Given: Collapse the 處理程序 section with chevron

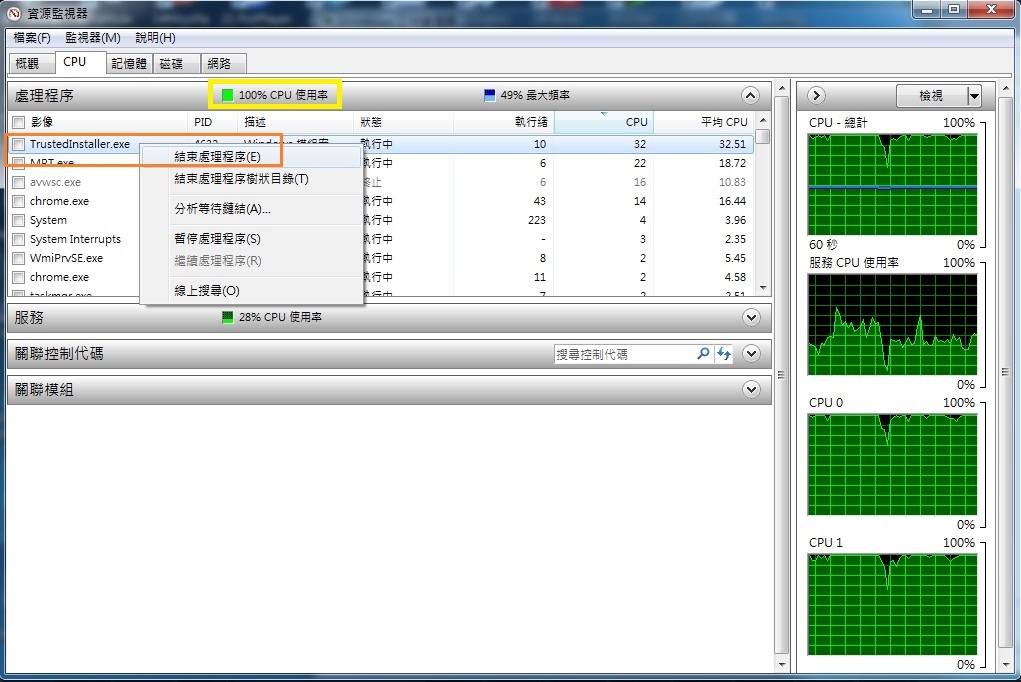Looking at the screenshot, I should [750, 96].
